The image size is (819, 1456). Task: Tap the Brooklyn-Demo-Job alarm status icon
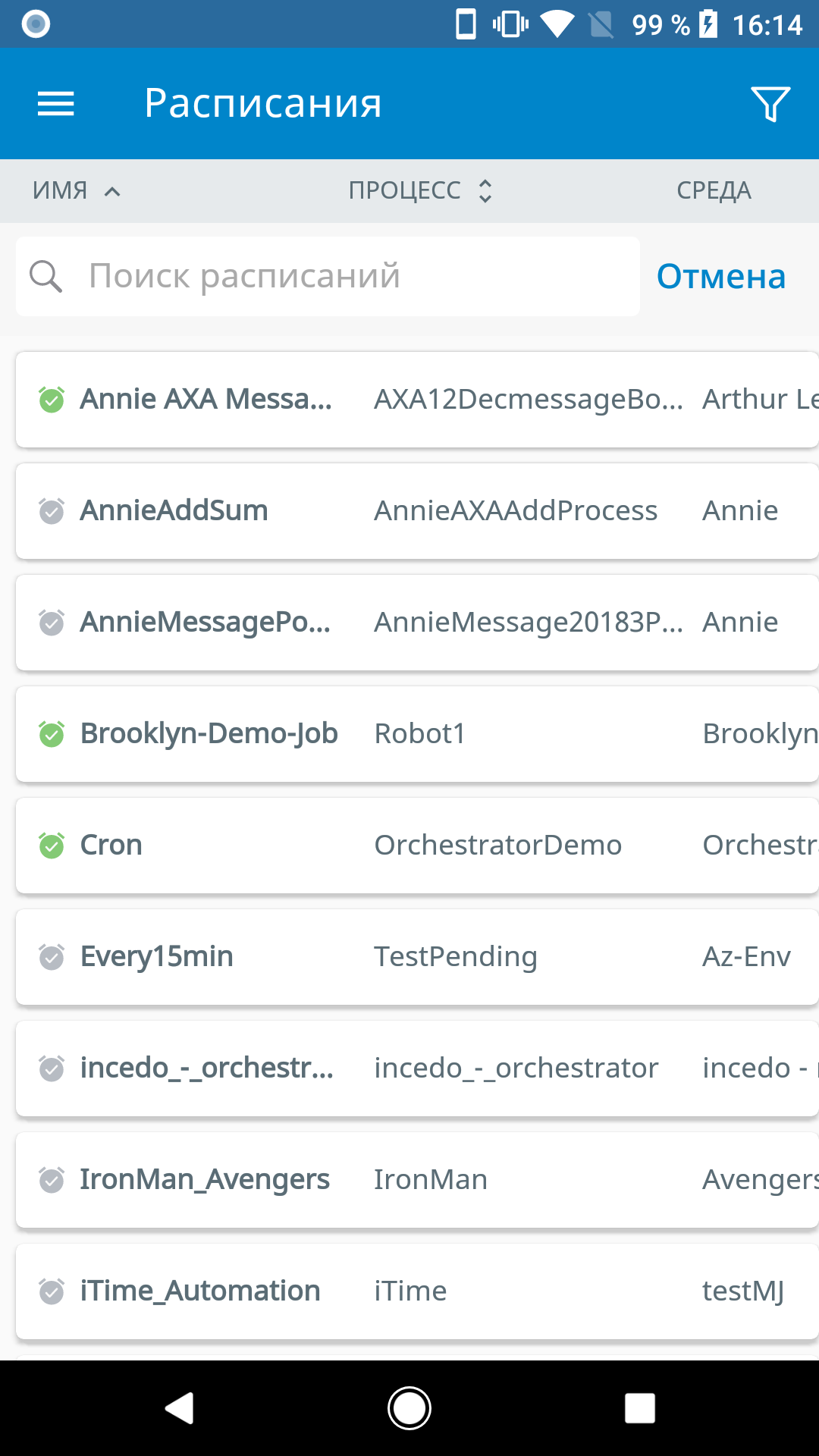tap(52, 734)
